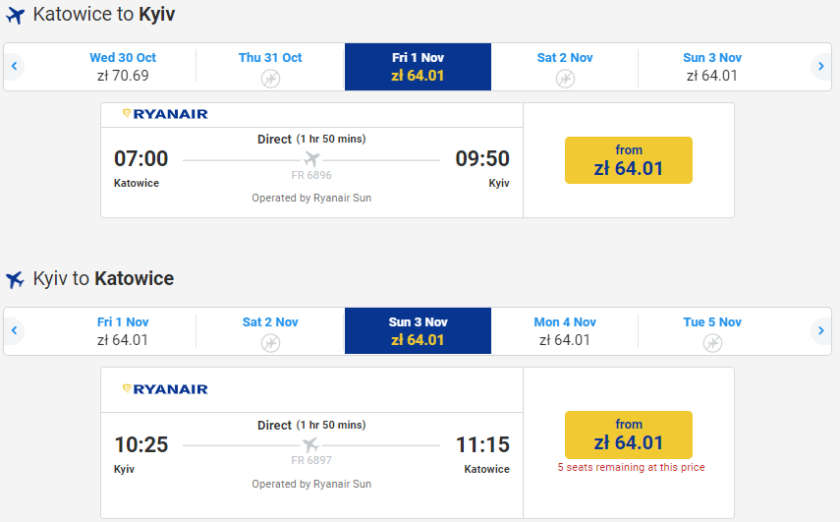Click the no-flight icon under Tue 5 Nov
Image resolution: width=840 pixels, height=522 pixels.
click(712, 343)
